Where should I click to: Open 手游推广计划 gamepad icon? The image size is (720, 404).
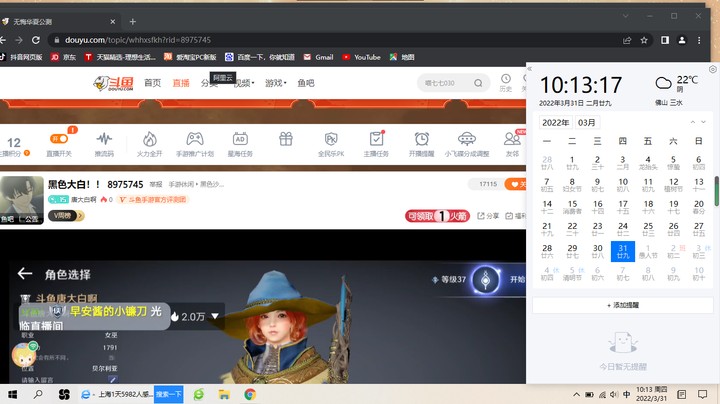tap(195, 139)
